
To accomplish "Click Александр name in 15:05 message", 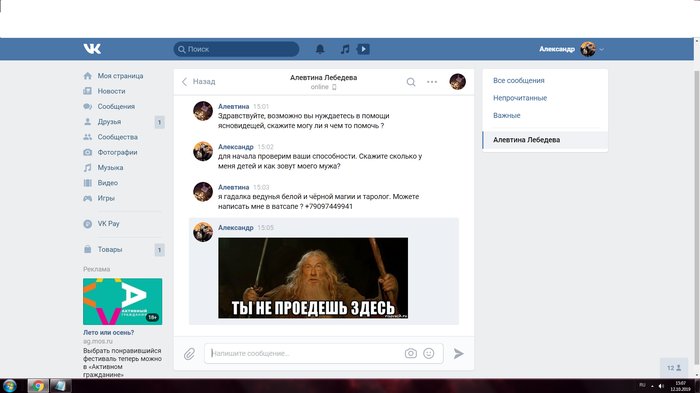I will click(236, 227).
